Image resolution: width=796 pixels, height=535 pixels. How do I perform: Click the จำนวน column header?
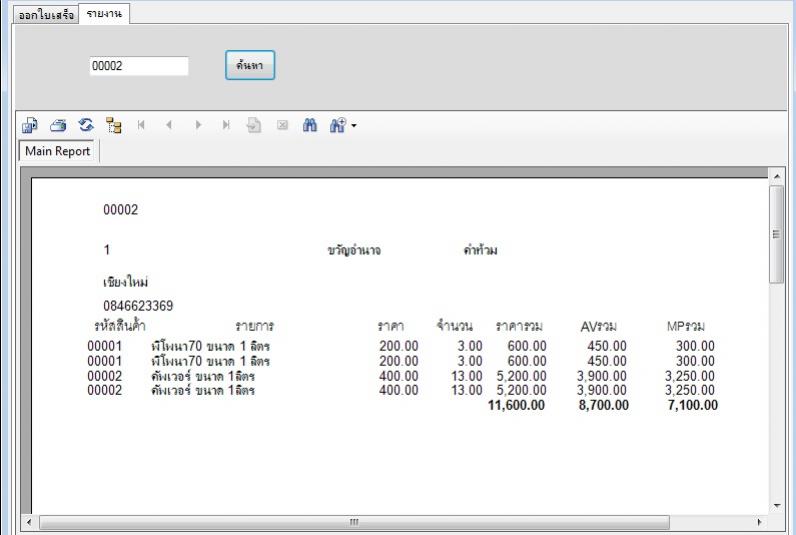coord(455,325)
